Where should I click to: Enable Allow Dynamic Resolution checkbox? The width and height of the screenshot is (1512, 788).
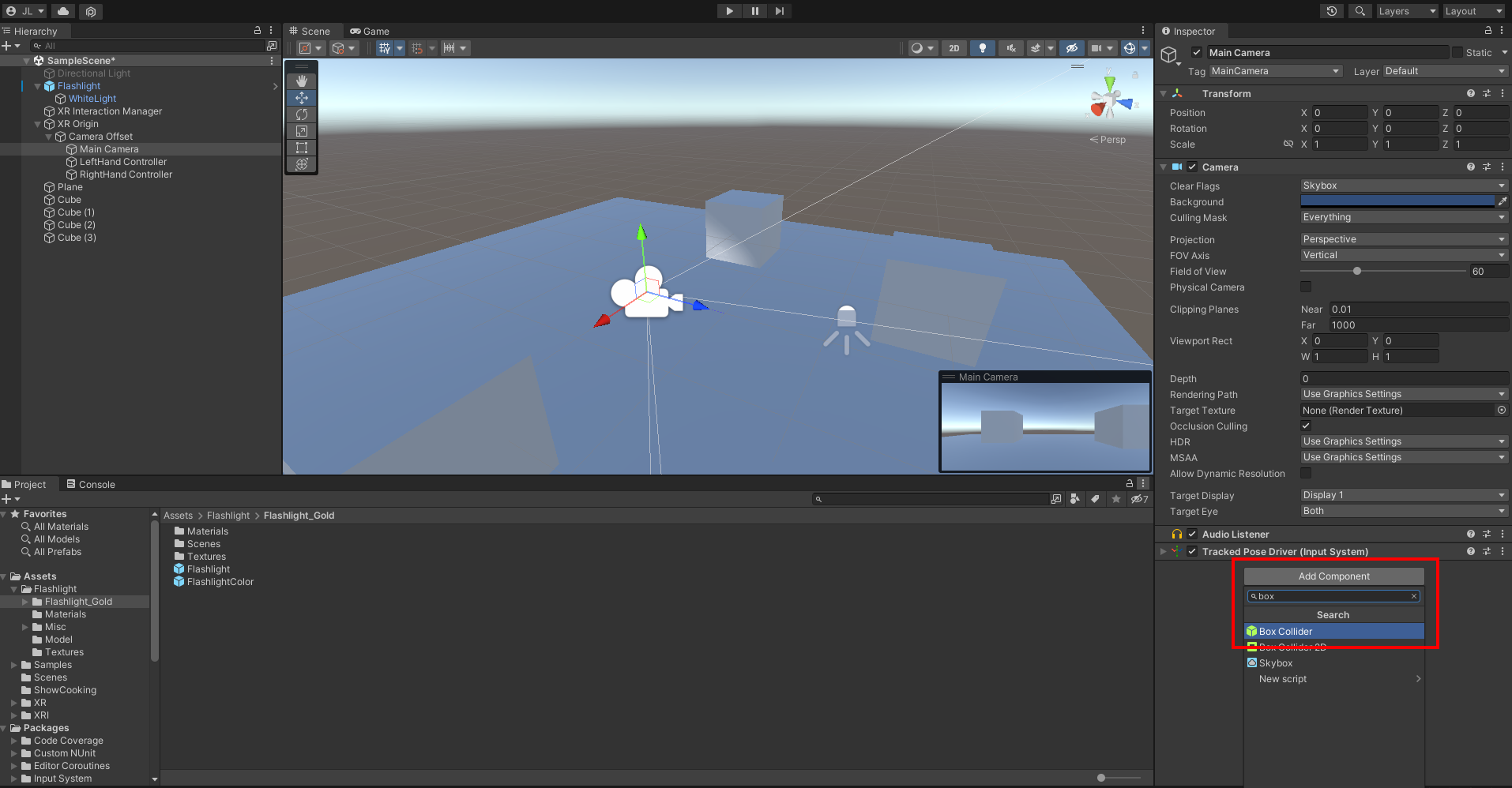pyautogui.click(x=1306, y=473)
